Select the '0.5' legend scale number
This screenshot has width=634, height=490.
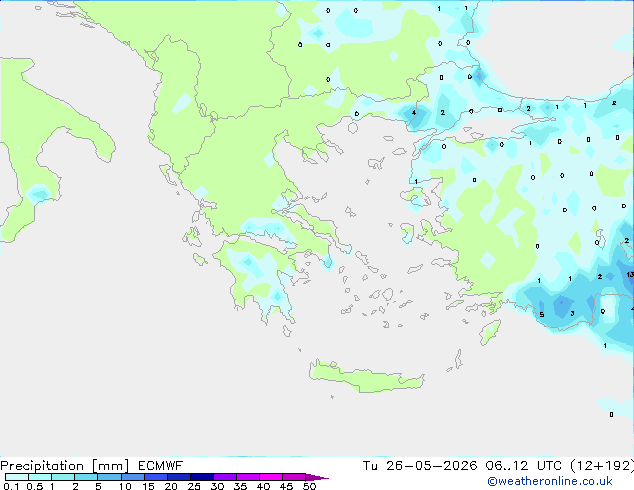[35, 486]
